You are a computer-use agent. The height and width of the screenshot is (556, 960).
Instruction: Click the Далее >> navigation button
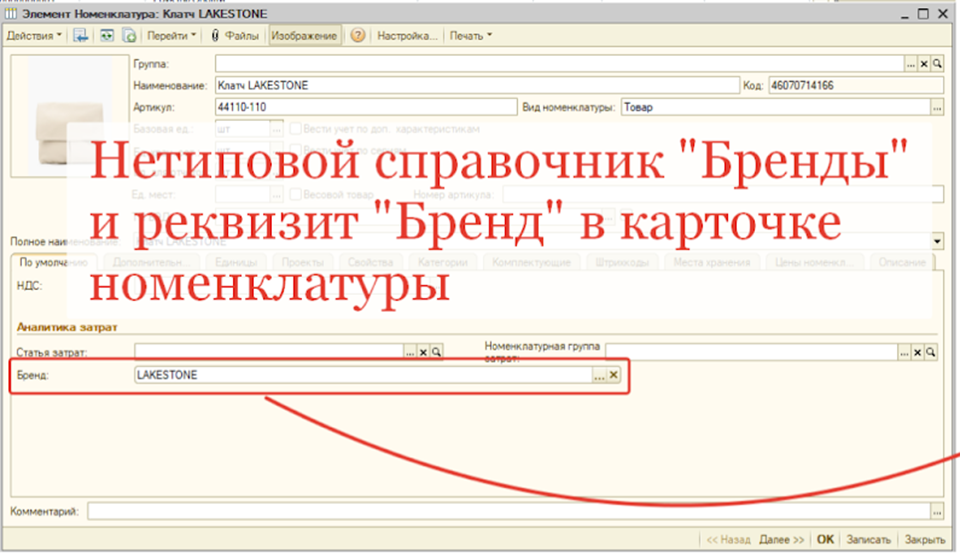pyautogui.click(x=782, y=539)
